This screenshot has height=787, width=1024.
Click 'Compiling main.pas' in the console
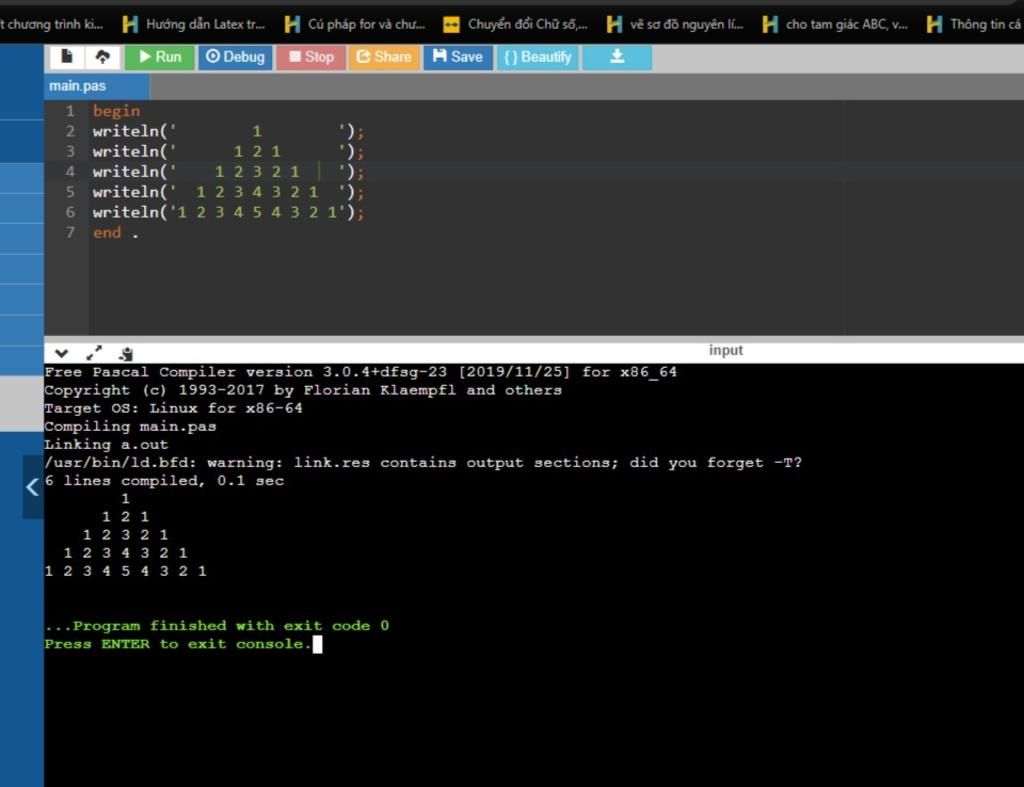[x=130, y=426]
